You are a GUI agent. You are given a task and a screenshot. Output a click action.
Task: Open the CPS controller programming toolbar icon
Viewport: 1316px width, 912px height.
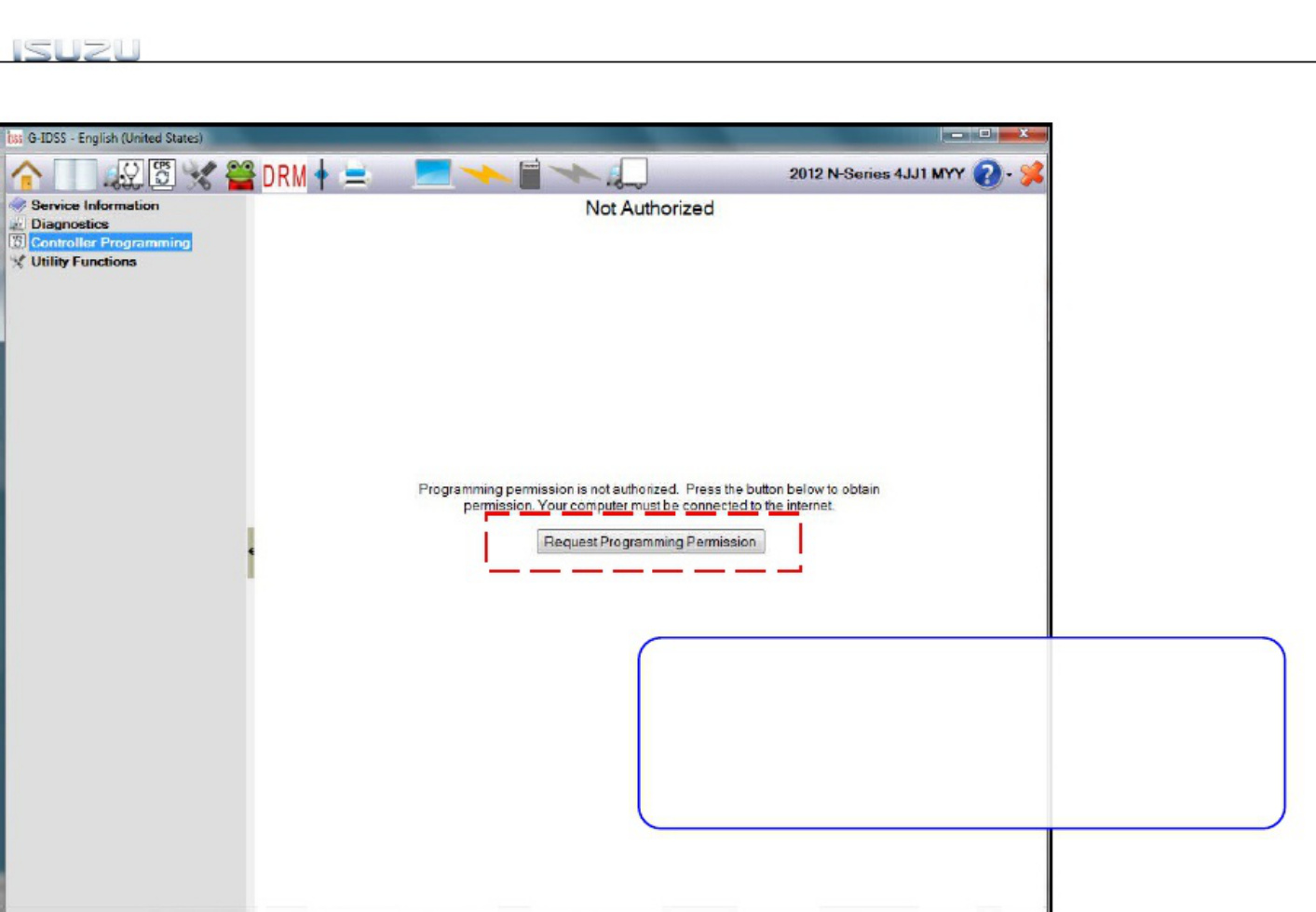click(x=162, y=174)
